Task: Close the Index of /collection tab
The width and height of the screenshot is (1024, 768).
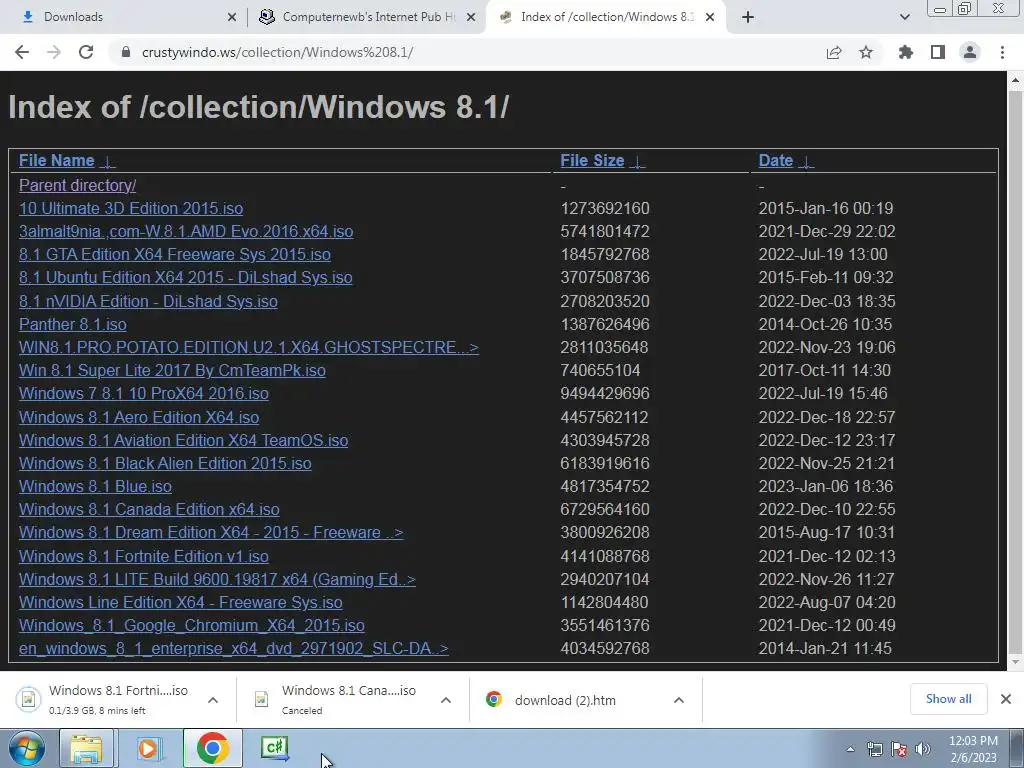Action: (710, 17)
